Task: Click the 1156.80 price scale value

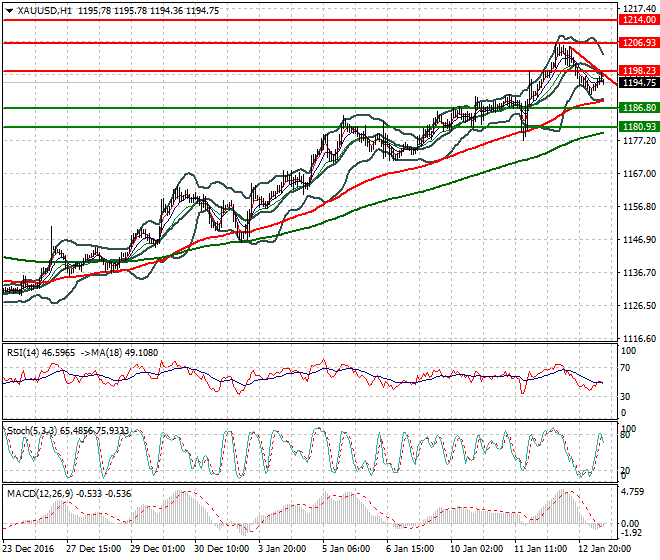Action: click(x=639, y=206)
